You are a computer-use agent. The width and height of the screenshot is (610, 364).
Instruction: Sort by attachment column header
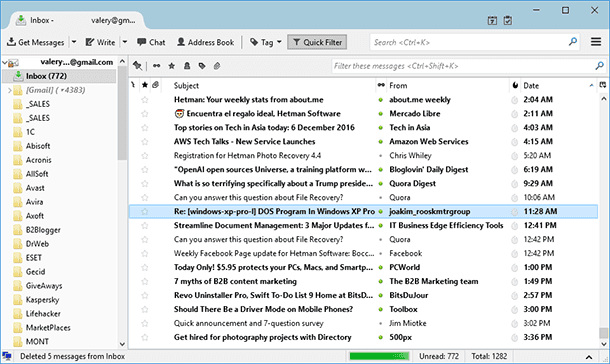pos(156,85)
